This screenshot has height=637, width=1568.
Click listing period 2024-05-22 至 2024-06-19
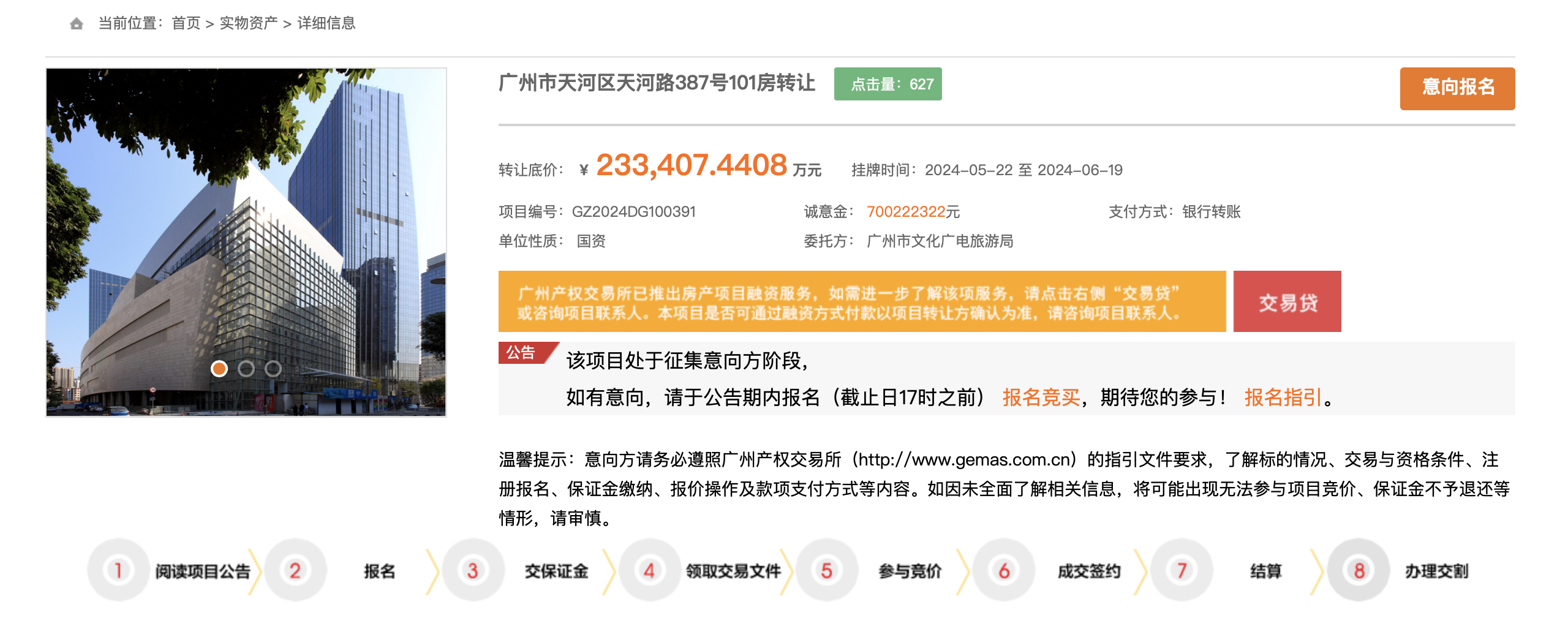click(1023, 170)
